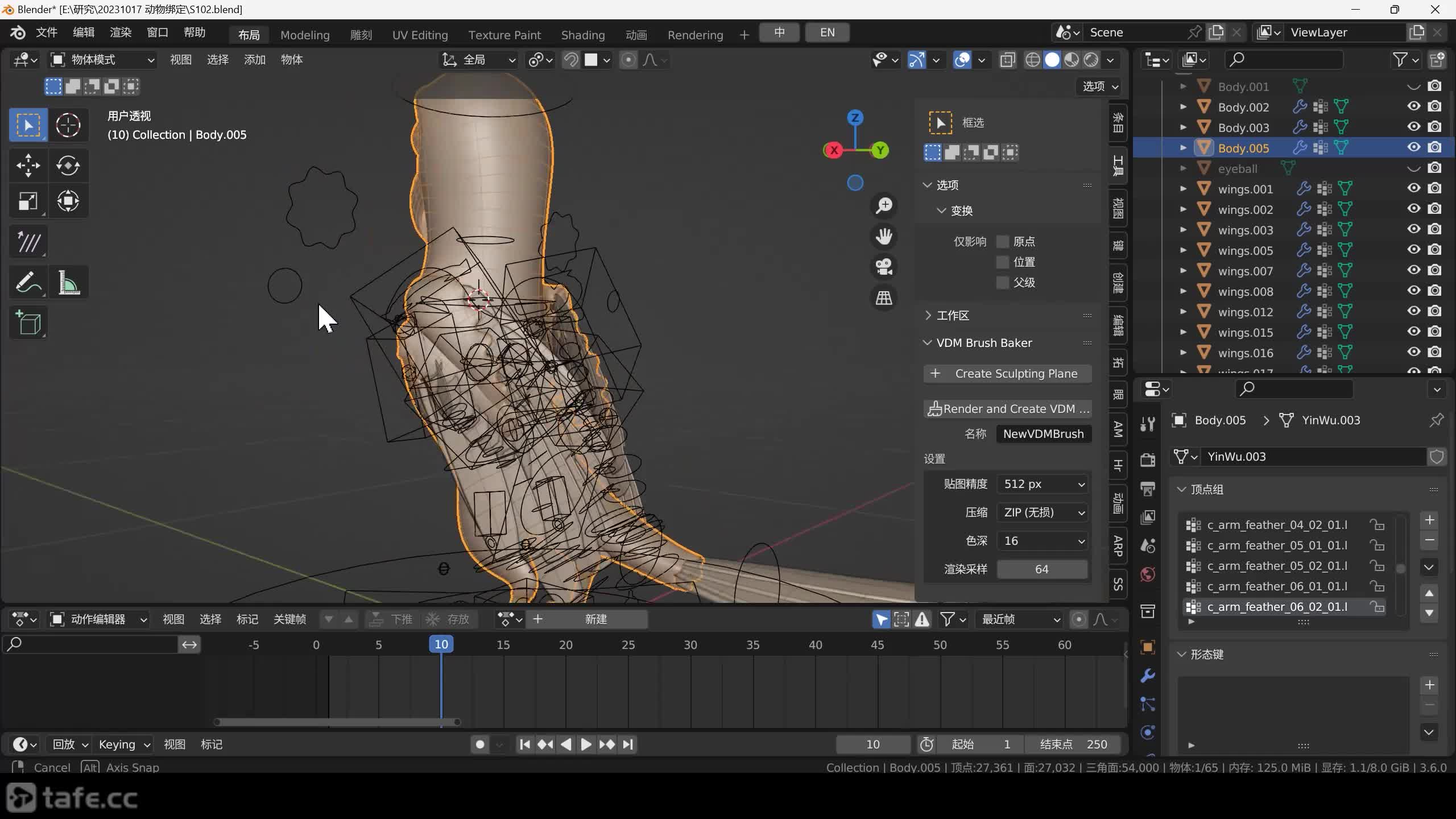Image resolution: width=1456 pixels, height=819 pixels.
Task: Click the 中 language button
Action: tap(779, 32)
